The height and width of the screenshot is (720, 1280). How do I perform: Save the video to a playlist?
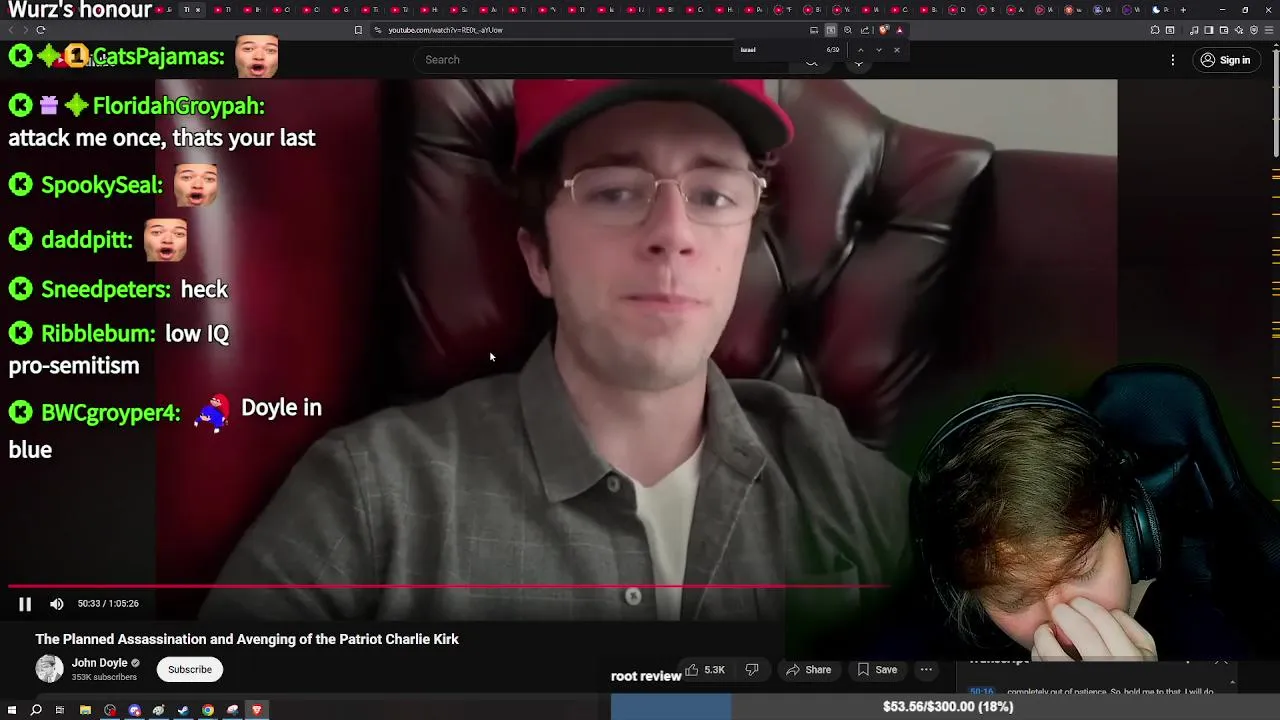click(x=877, y=669)
